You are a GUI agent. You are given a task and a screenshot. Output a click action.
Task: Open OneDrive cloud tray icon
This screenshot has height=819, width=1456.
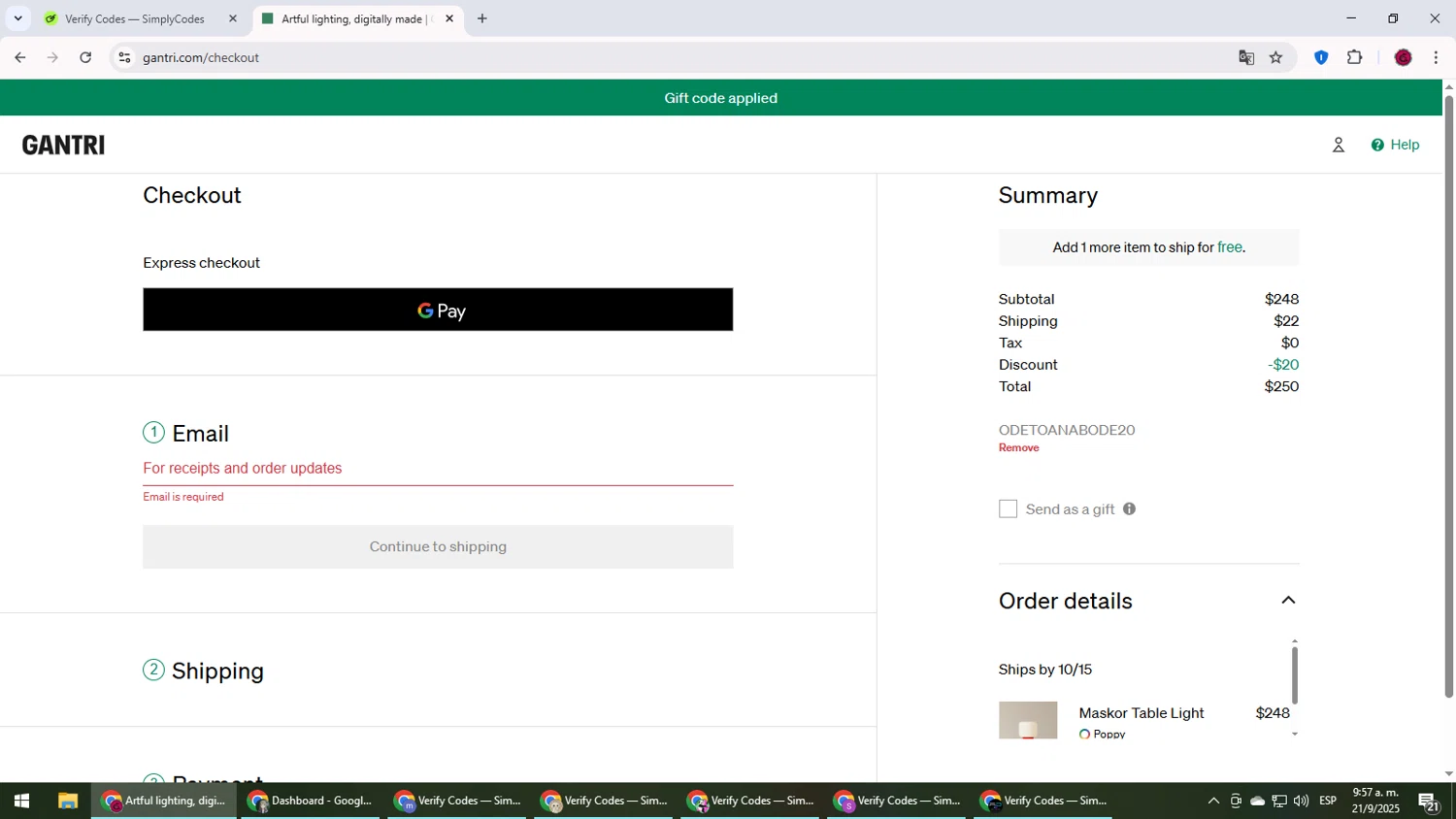[1257, 802]
